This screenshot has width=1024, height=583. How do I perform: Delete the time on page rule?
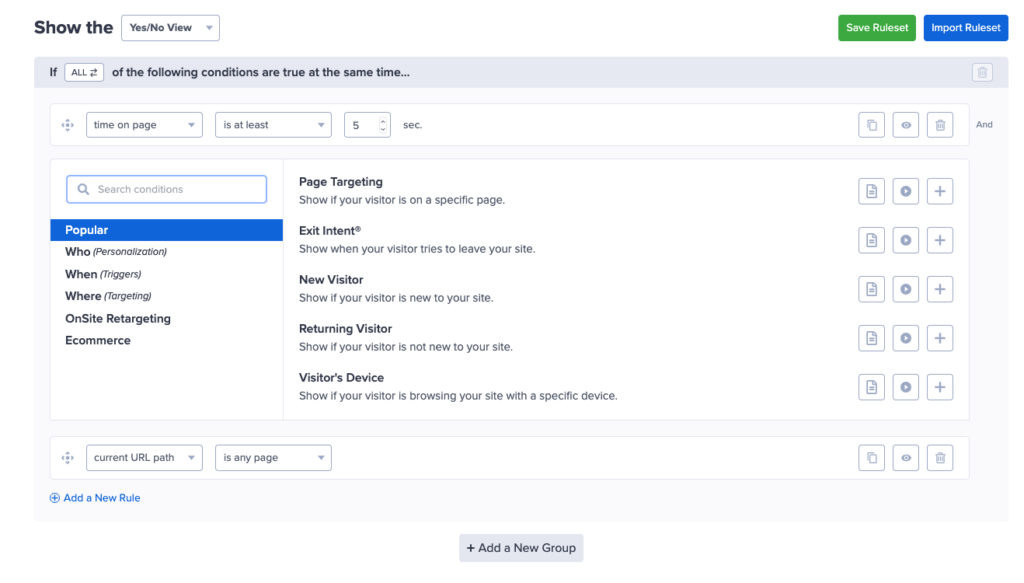point(939,125)
